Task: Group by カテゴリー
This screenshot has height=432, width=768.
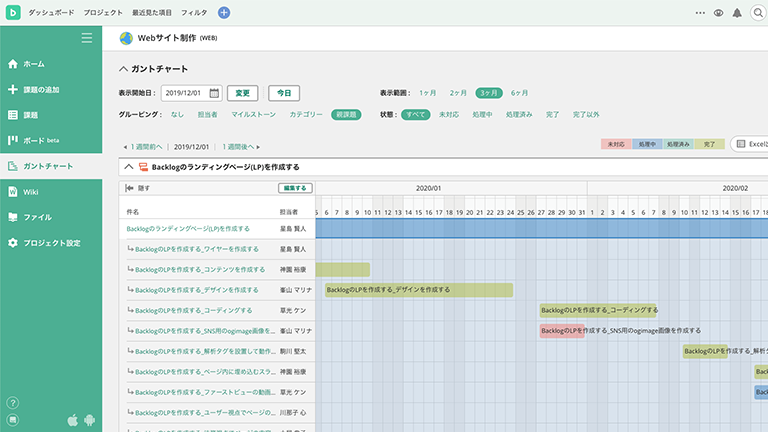Action: pos(306,115)
